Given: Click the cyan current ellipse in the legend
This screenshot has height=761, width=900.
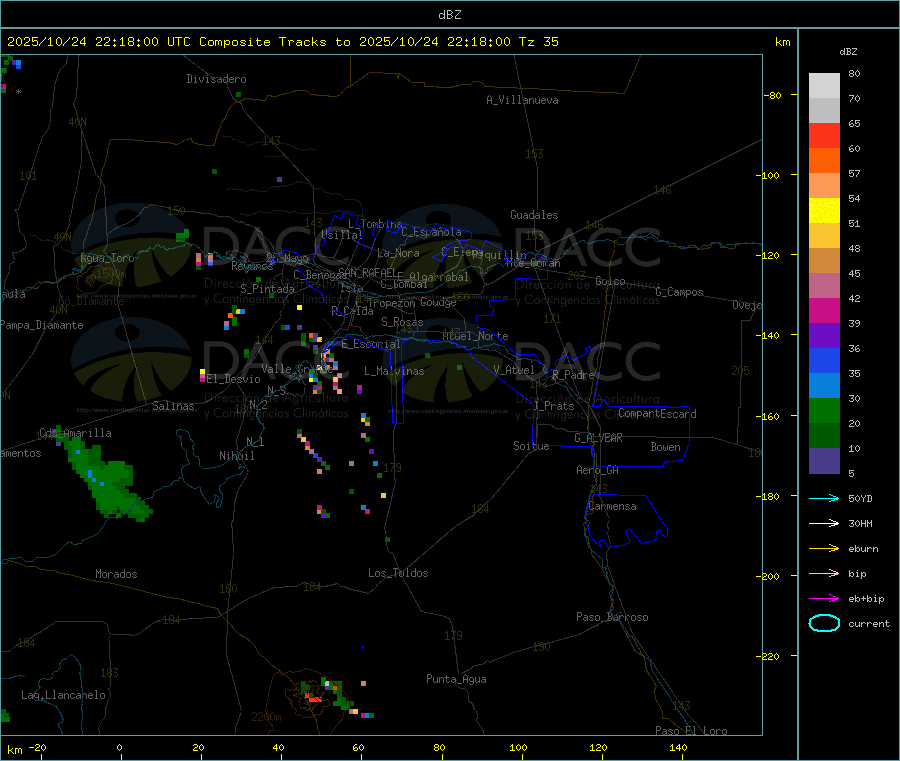Looking at the screenshot, I should pos(824,623).
